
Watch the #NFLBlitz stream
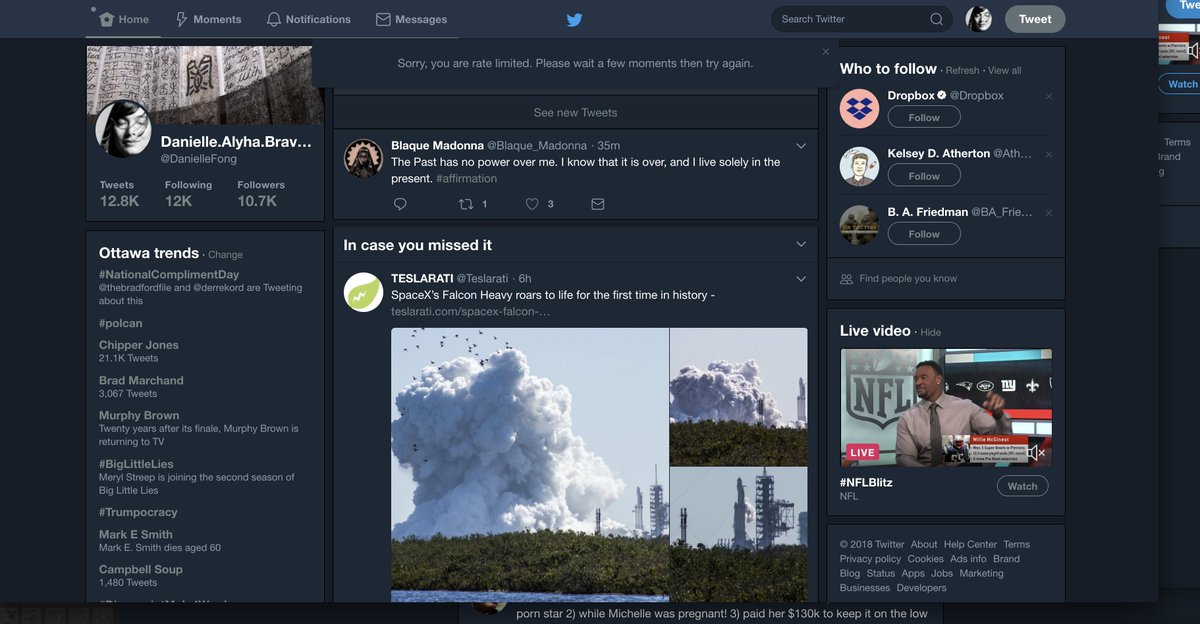[1022, 486]
